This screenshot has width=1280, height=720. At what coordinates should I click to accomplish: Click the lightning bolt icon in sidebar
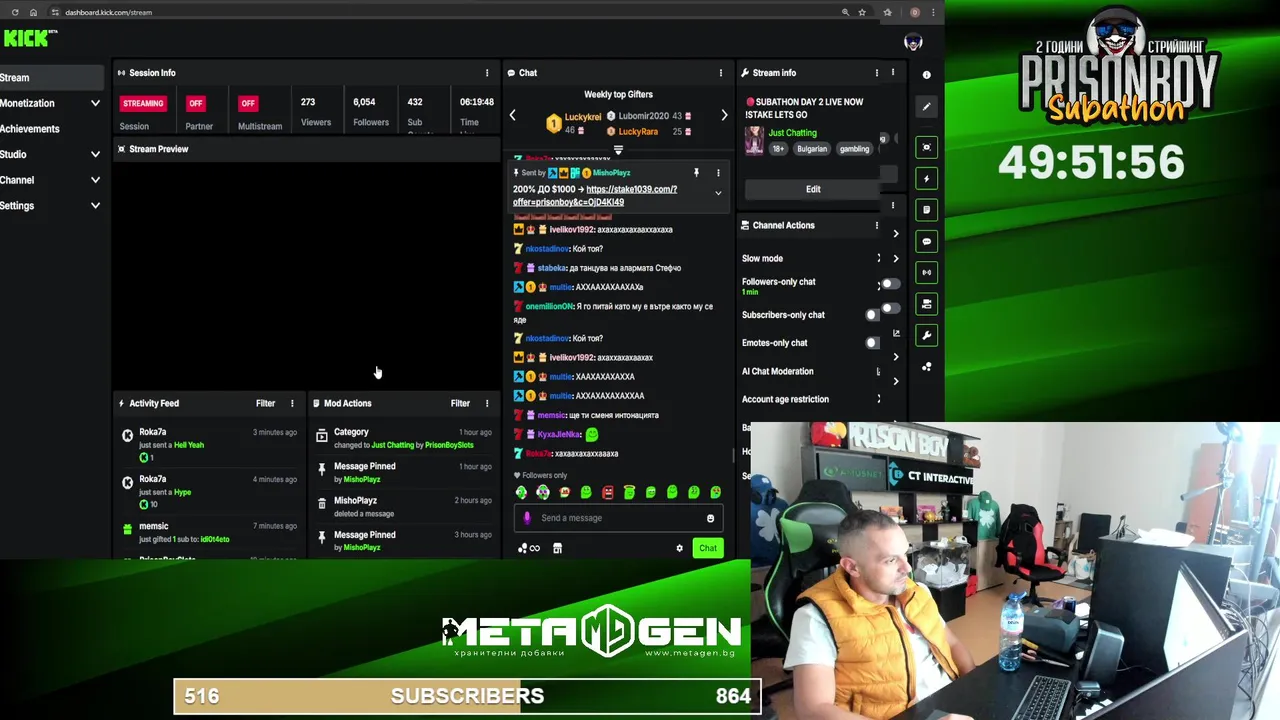[x=926, y=179]
